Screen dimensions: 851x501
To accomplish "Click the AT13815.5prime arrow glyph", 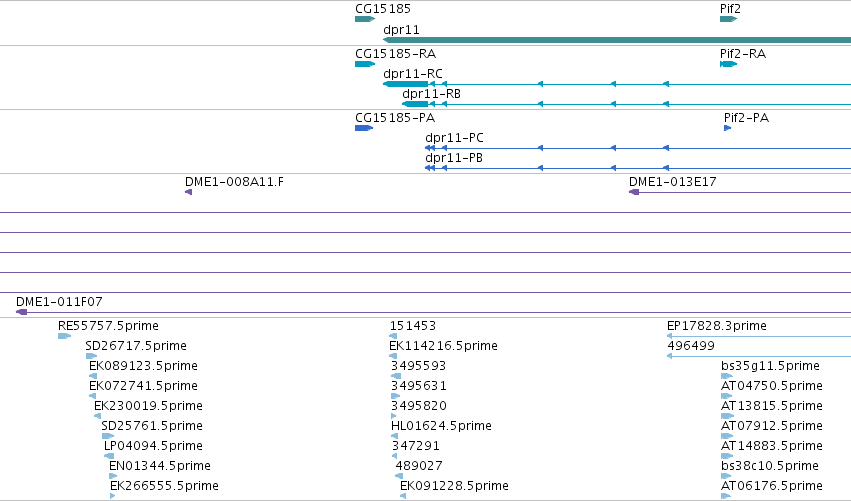I will tap(727, 416).
